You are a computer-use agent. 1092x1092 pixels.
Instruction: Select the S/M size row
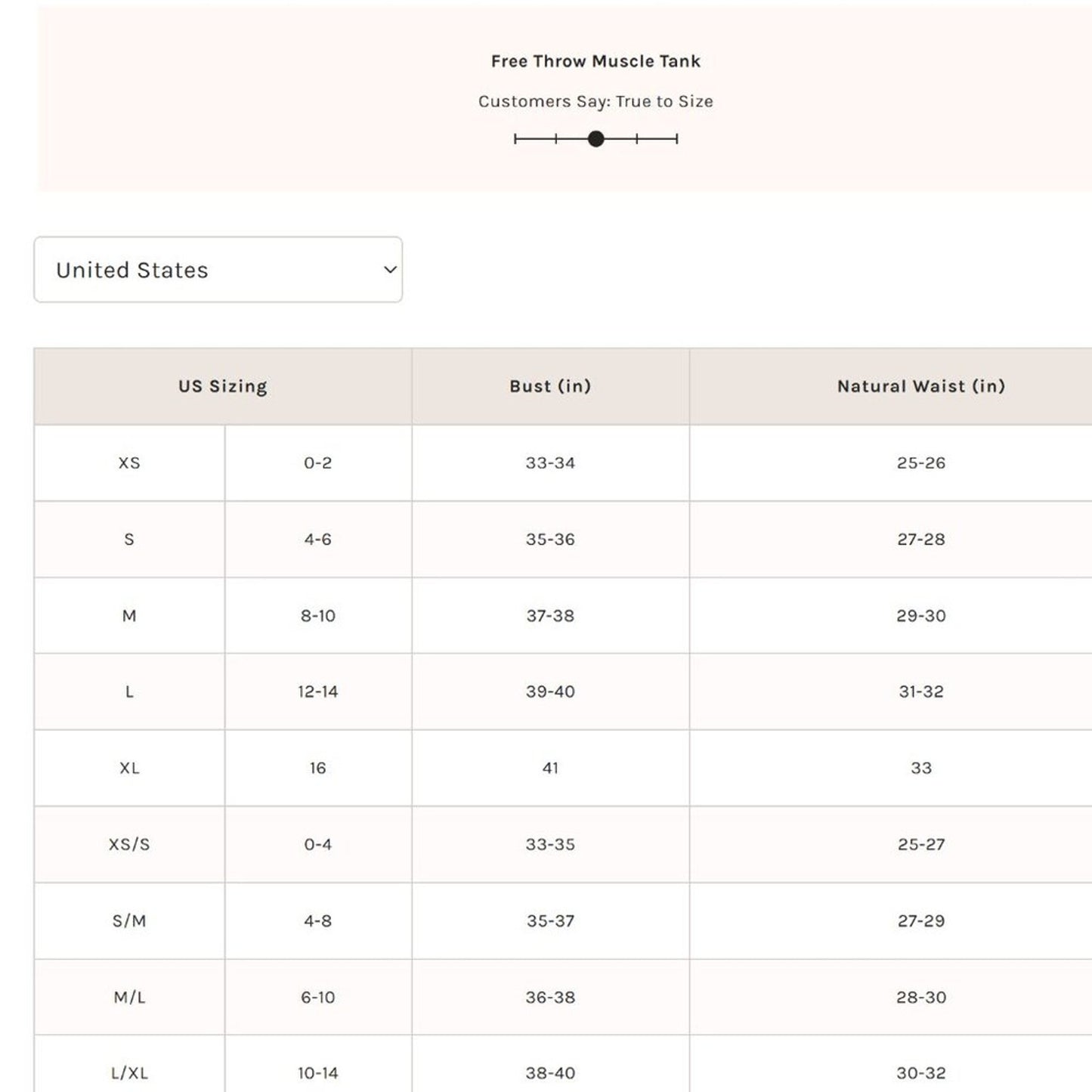tap(128, 921)
